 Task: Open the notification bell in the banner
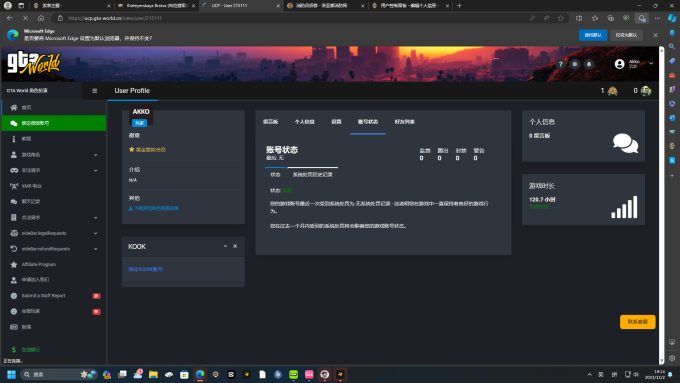coord(589,64)
